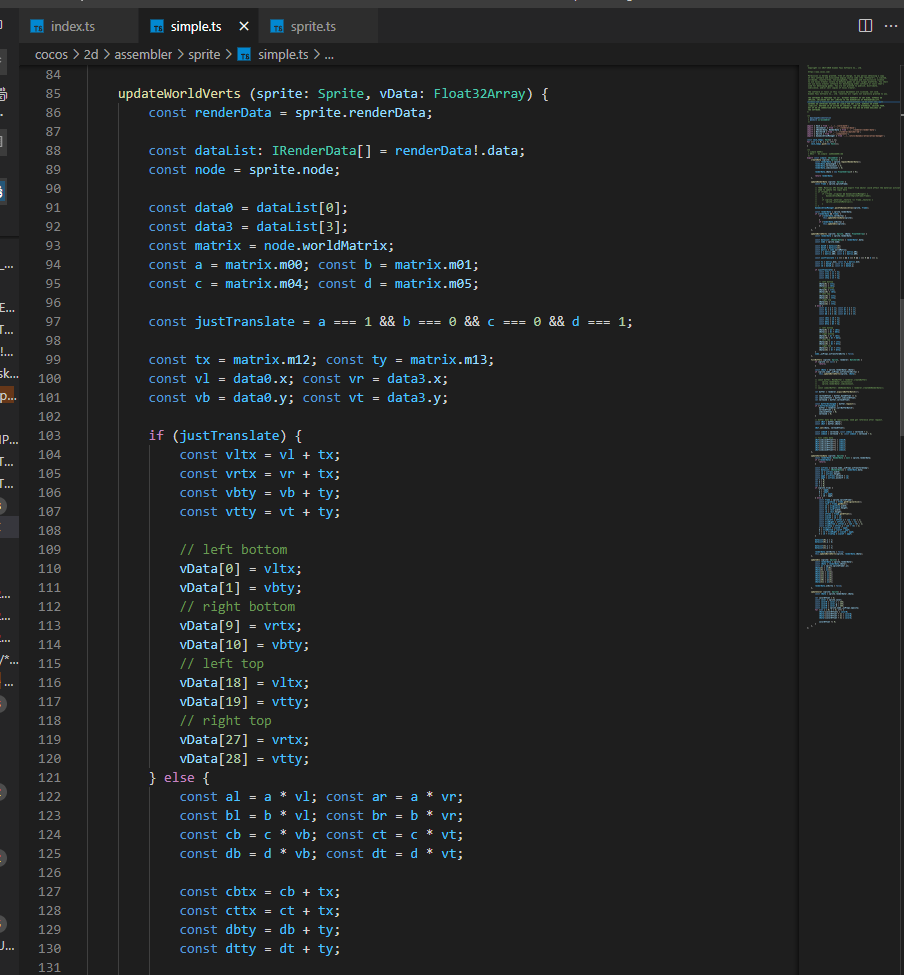Click line number 103 in the gutter
Image resolution: width=904 pixels, height=975 pixels.
coord(49,436)
